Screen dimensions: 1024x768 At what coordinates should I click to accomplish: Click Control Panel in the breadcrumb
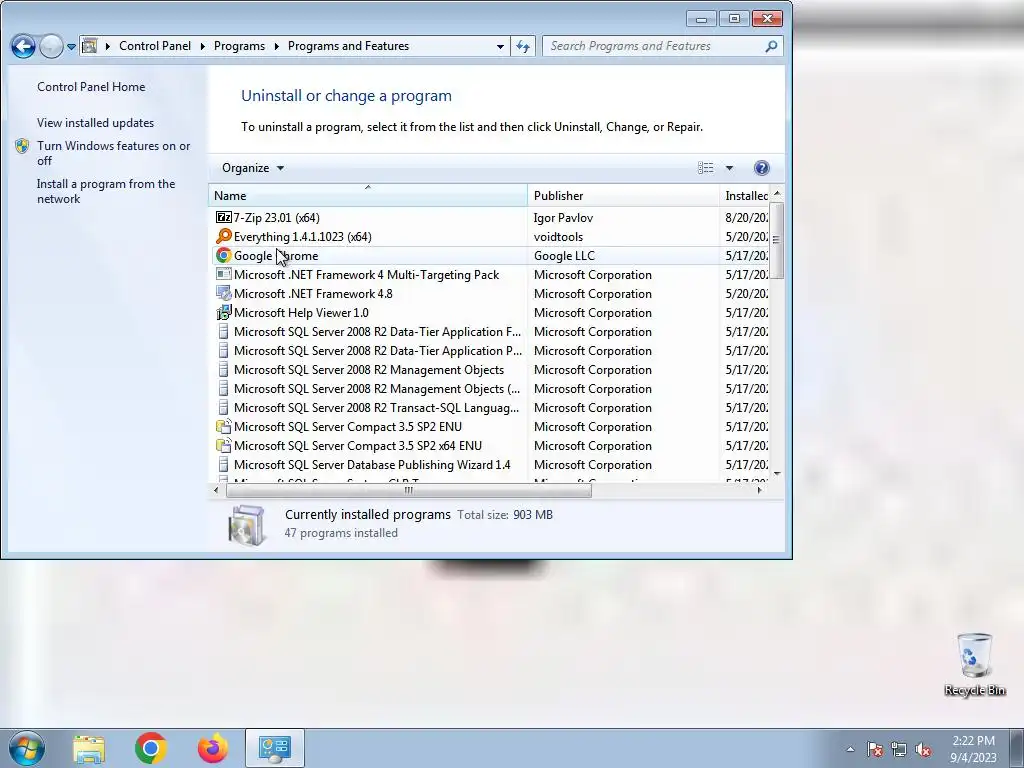tap(155, 46)
